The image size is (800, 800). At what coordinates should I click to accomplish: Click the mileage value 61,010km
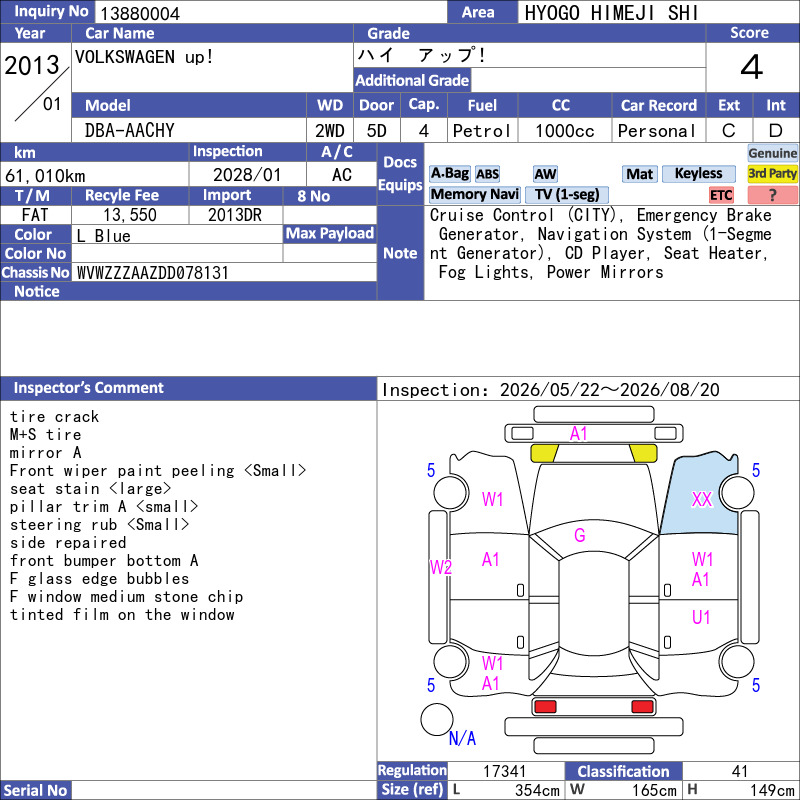click(45, 176)
